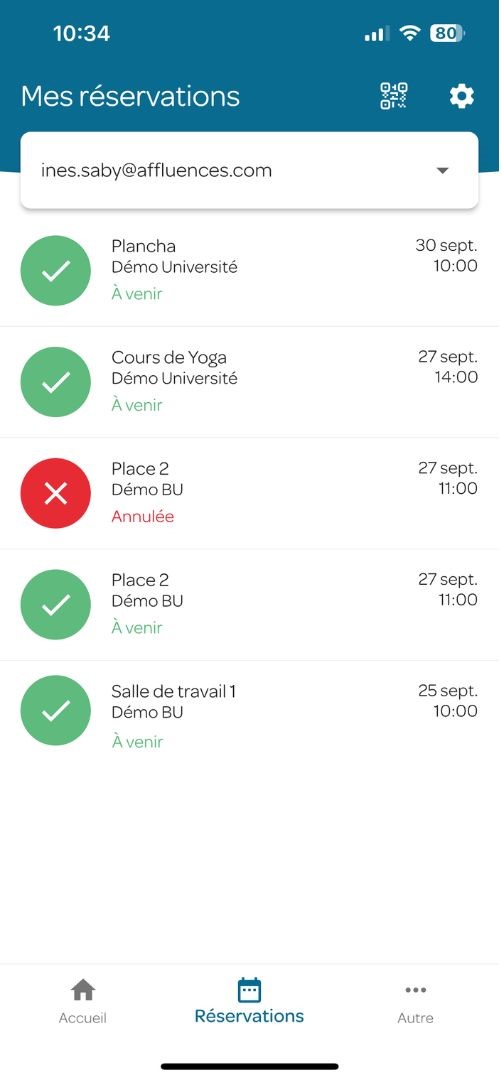
Task: Tap the calendar Réservations icon
Action: pos(249,990)
